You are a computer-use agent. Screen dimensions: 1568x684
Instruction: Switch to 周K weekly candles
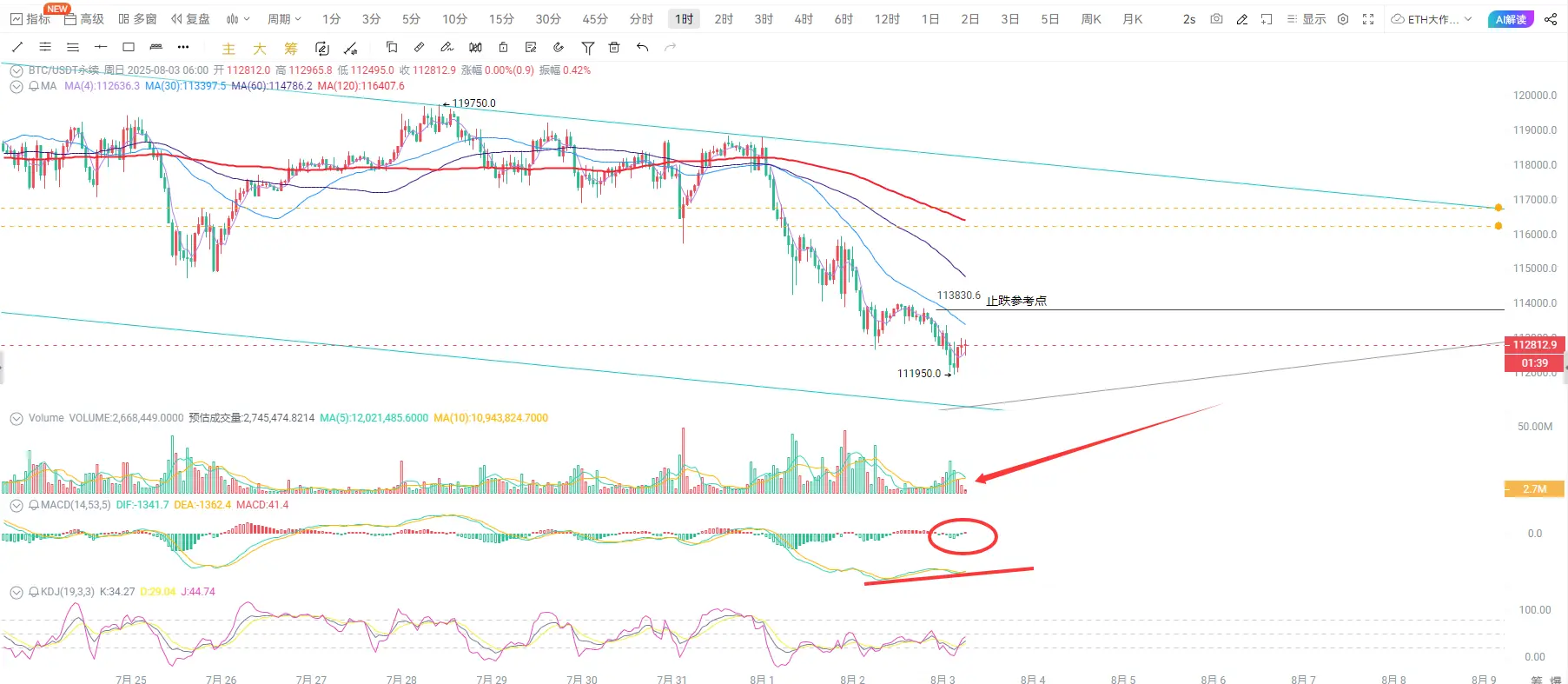tap(1091, 19)
